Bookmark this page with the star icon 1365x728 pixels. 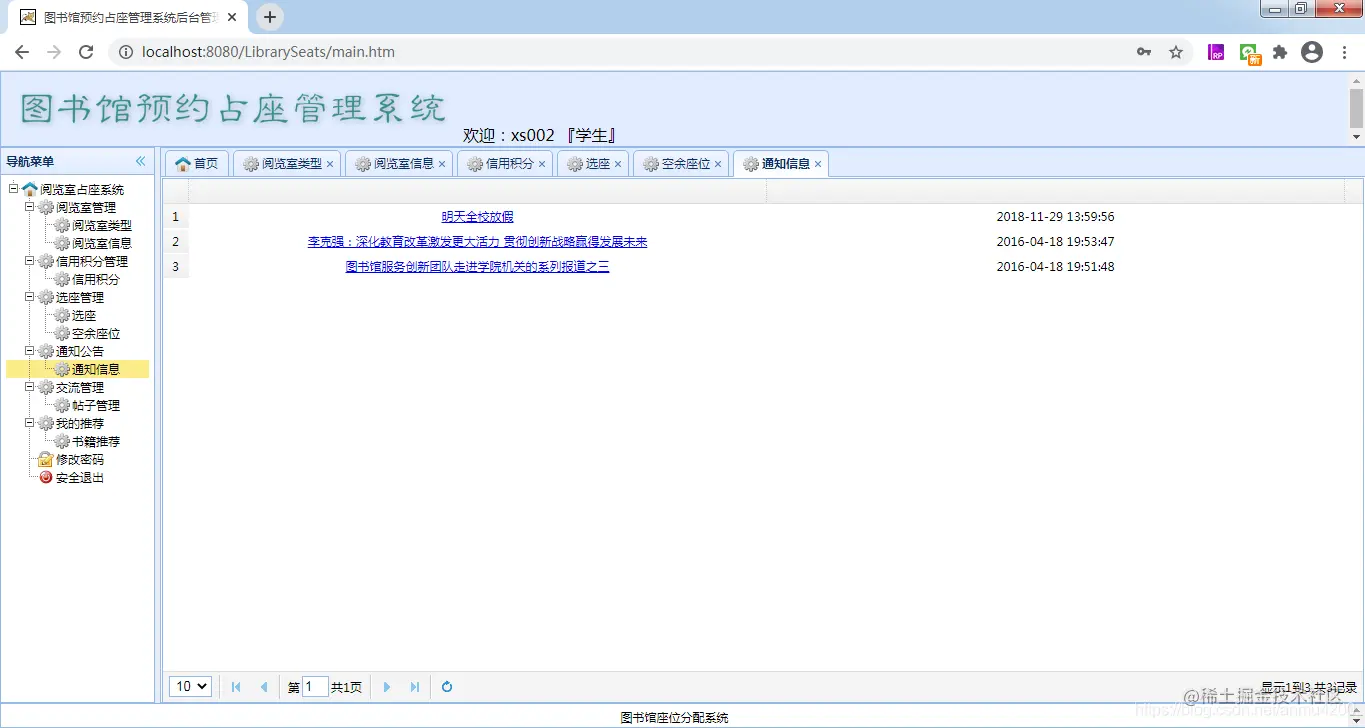pos(1176,52)
